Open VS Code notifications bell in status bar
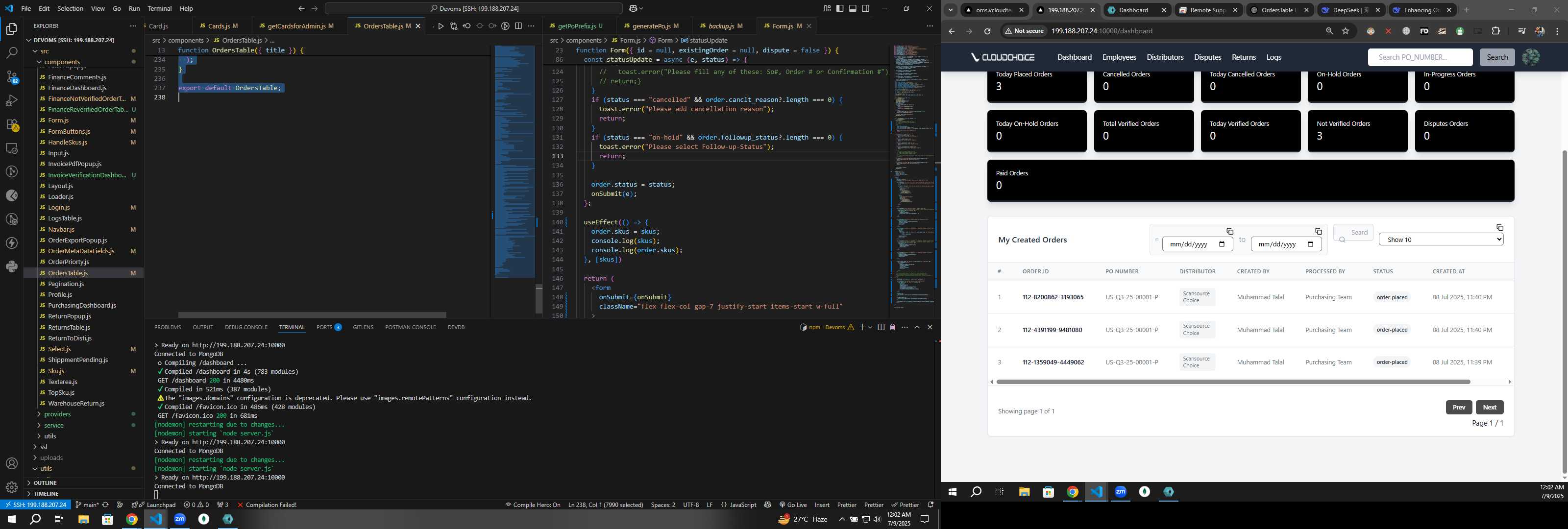The image size is (1568, 529). tap(930, 505)
